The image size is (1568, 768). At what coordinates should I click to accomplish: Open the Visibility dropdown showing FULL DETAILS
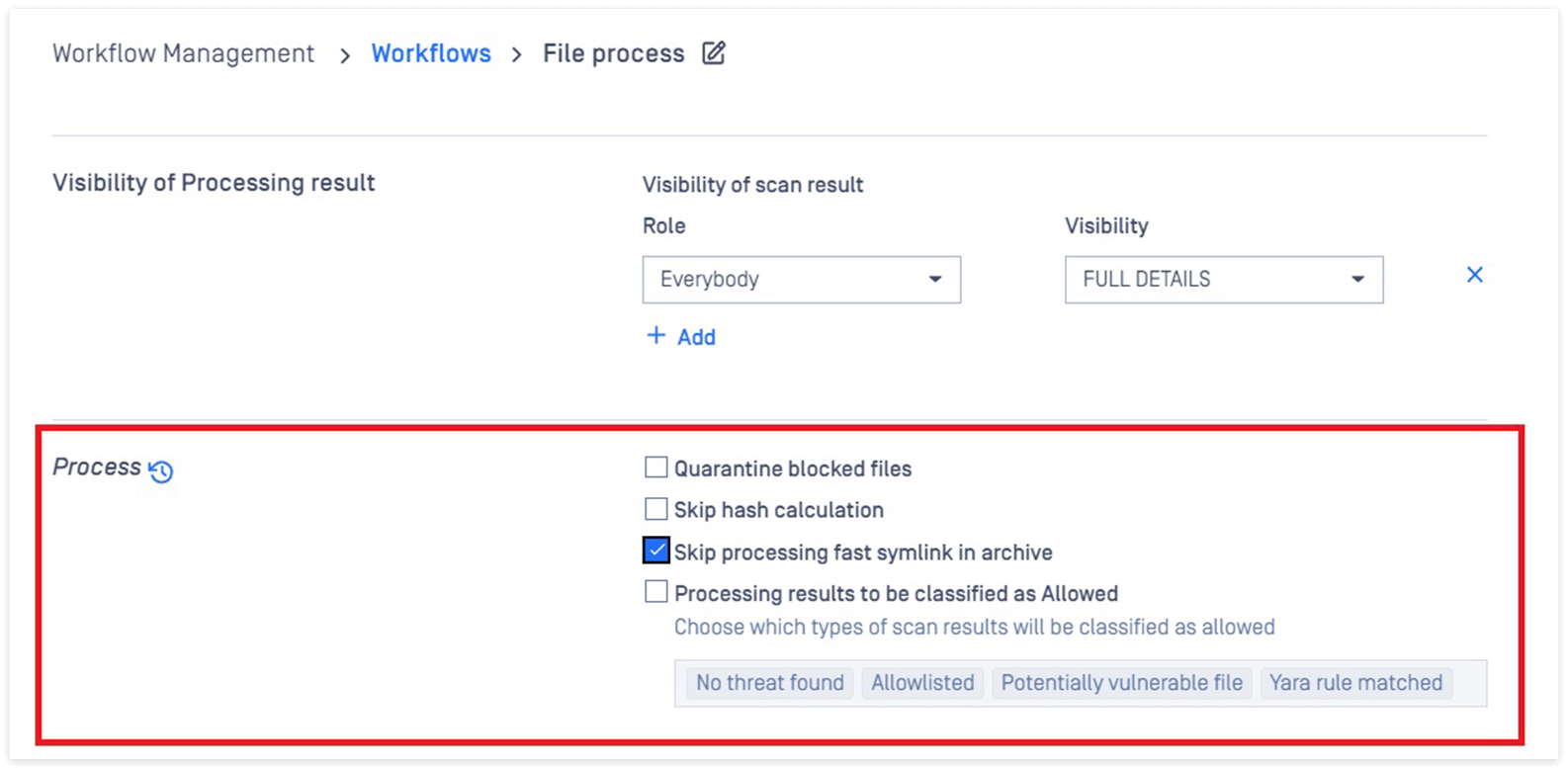1224,280
